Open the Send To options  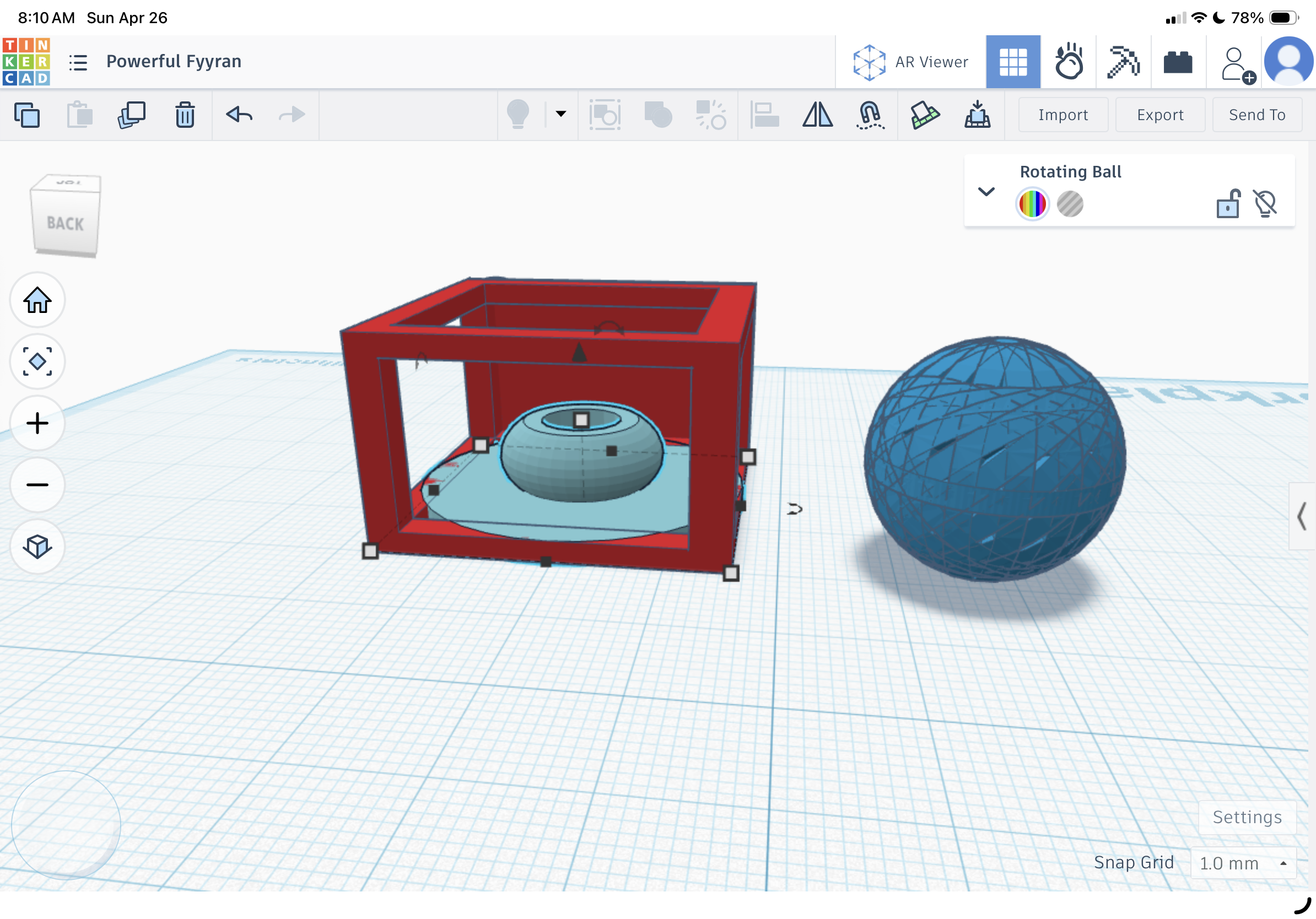1256,115
